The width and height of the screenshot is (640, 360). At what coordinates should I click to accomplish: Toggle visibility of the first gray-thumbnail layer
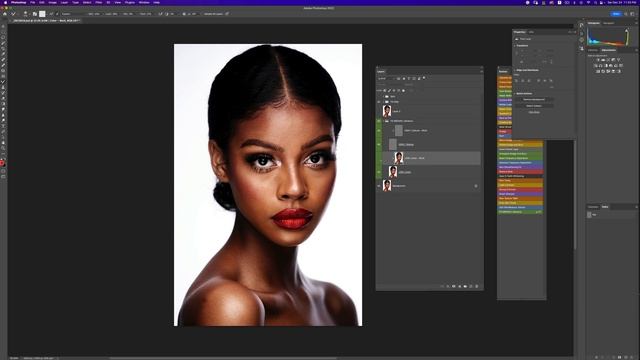coord(379,131)
